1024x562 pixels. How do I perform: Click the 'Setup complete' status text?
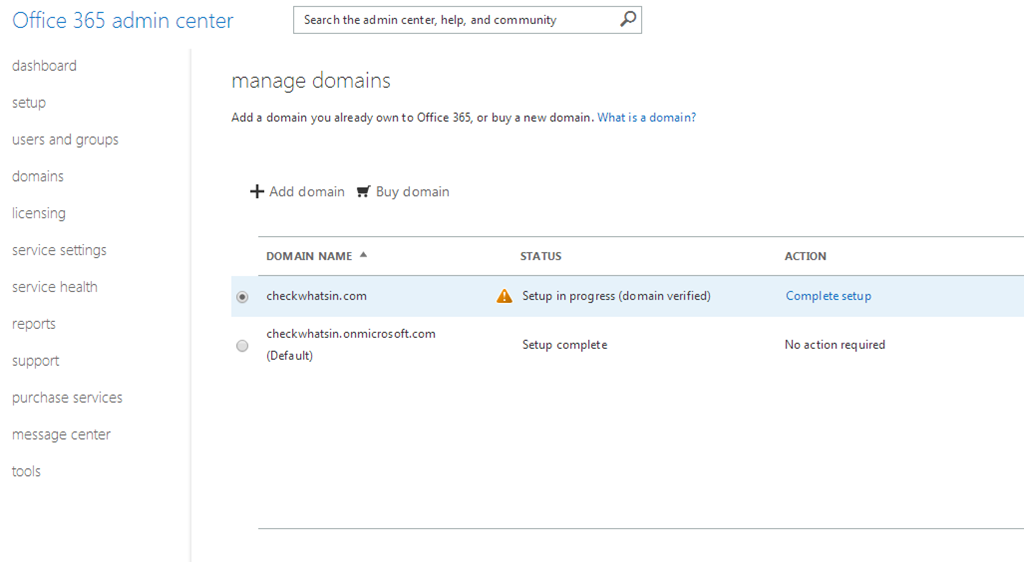(x=564, y=345)
